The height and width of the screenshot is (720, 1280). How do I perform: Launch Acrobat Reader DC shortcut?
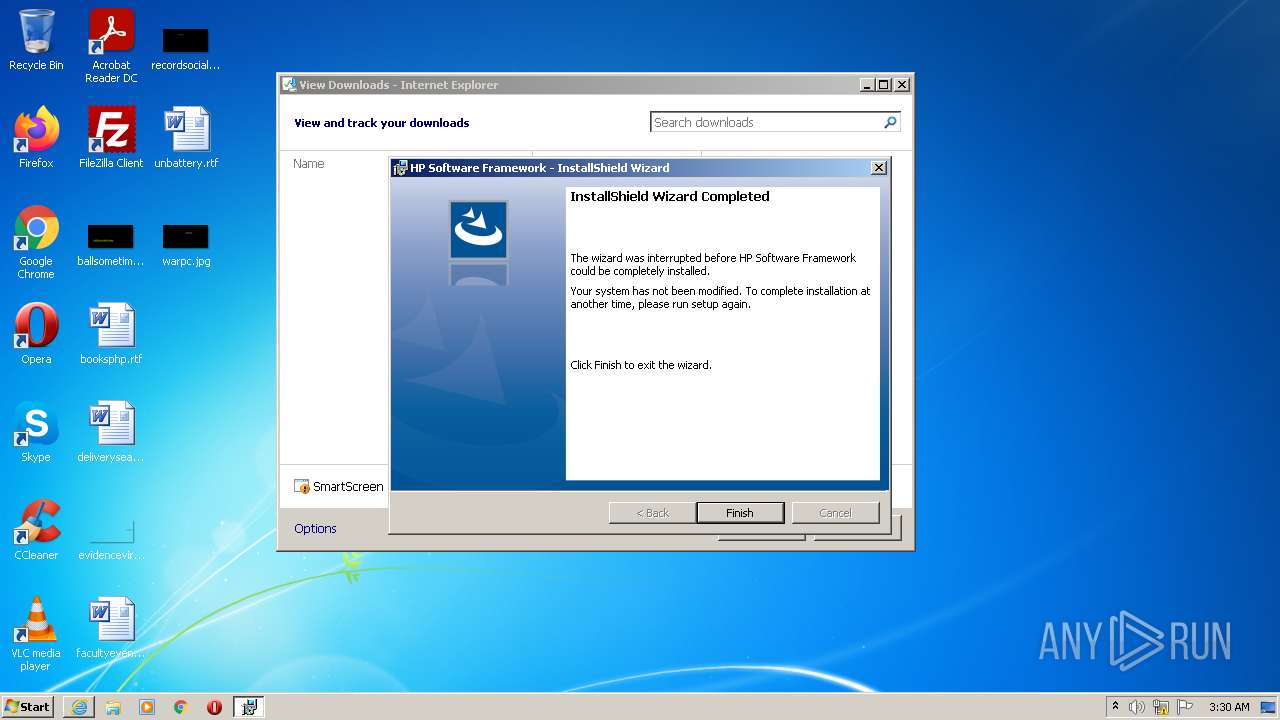(111, 46)
